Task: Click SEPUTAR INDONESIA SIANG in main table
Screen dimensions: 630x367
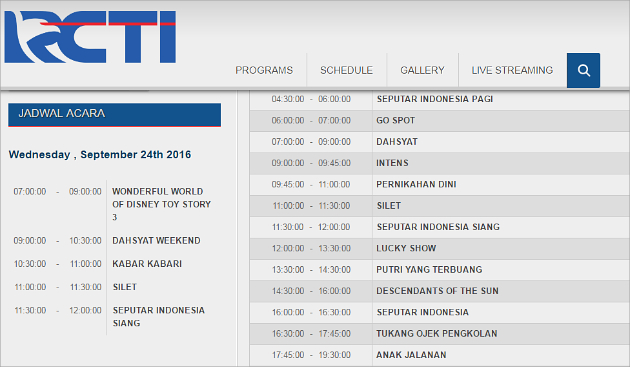Action: [x=438, y=227]
